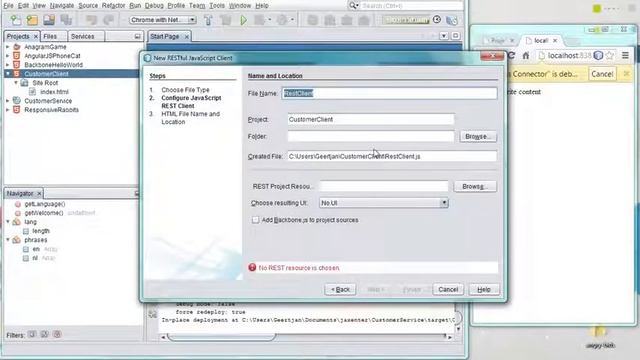Click the magnifier icon in the search box
This screenshot has width=640, height=360.
point(353,5)
